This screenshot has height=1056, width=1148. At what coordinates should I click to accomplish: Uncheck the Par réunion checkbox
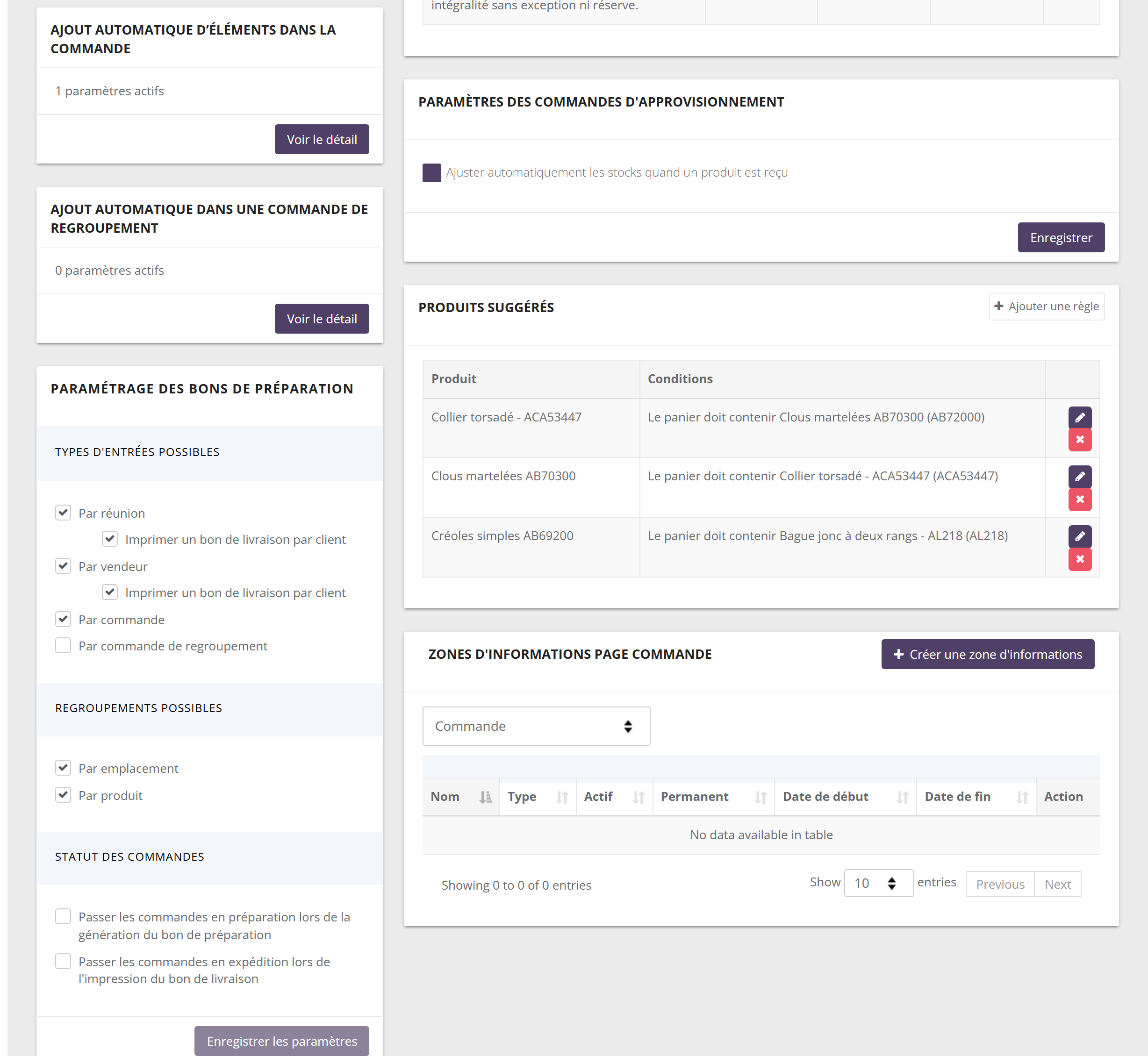(x=63, y=513)
